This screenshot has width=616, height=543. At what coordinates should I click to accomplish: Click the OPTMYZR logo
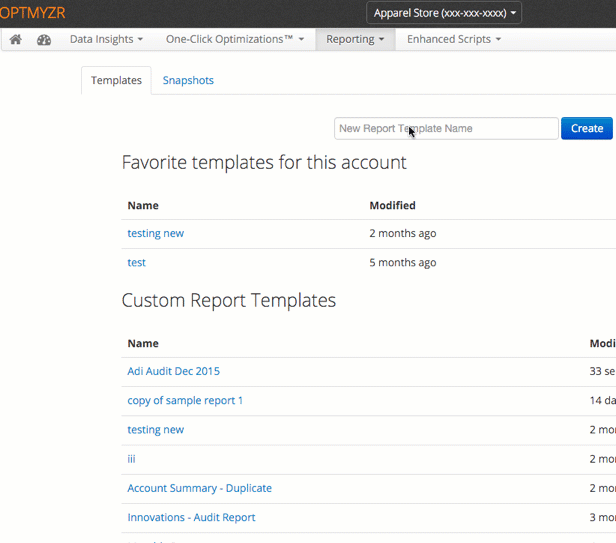(x=33, y=13)
